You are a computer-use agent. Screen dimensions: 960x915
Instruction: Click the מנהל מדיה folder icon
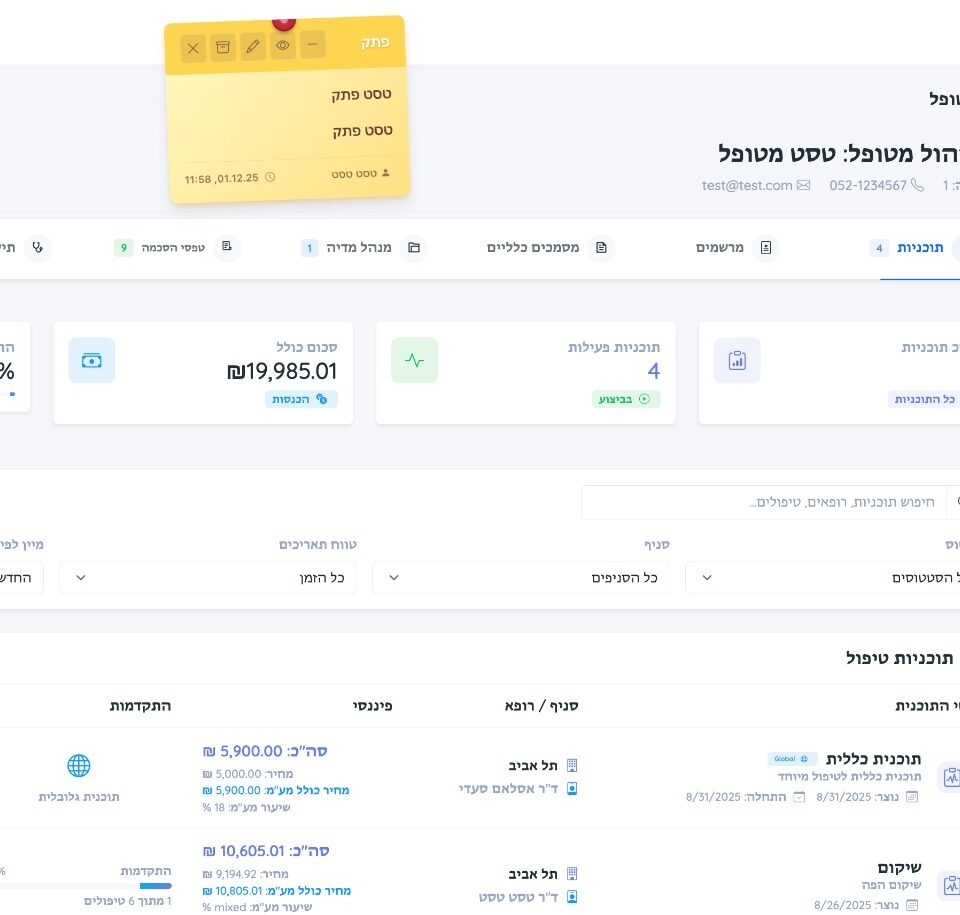pos(414,247)
